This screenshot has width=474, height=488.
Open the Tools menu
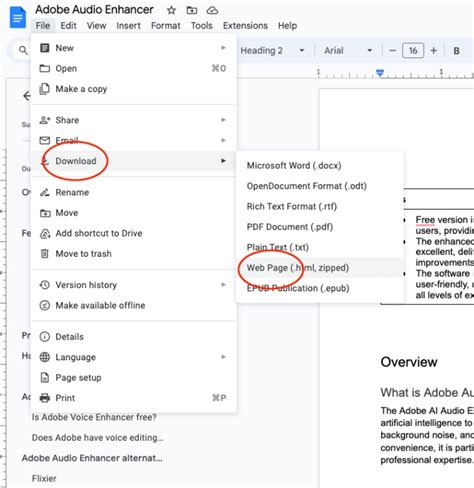tap(202, 26)
